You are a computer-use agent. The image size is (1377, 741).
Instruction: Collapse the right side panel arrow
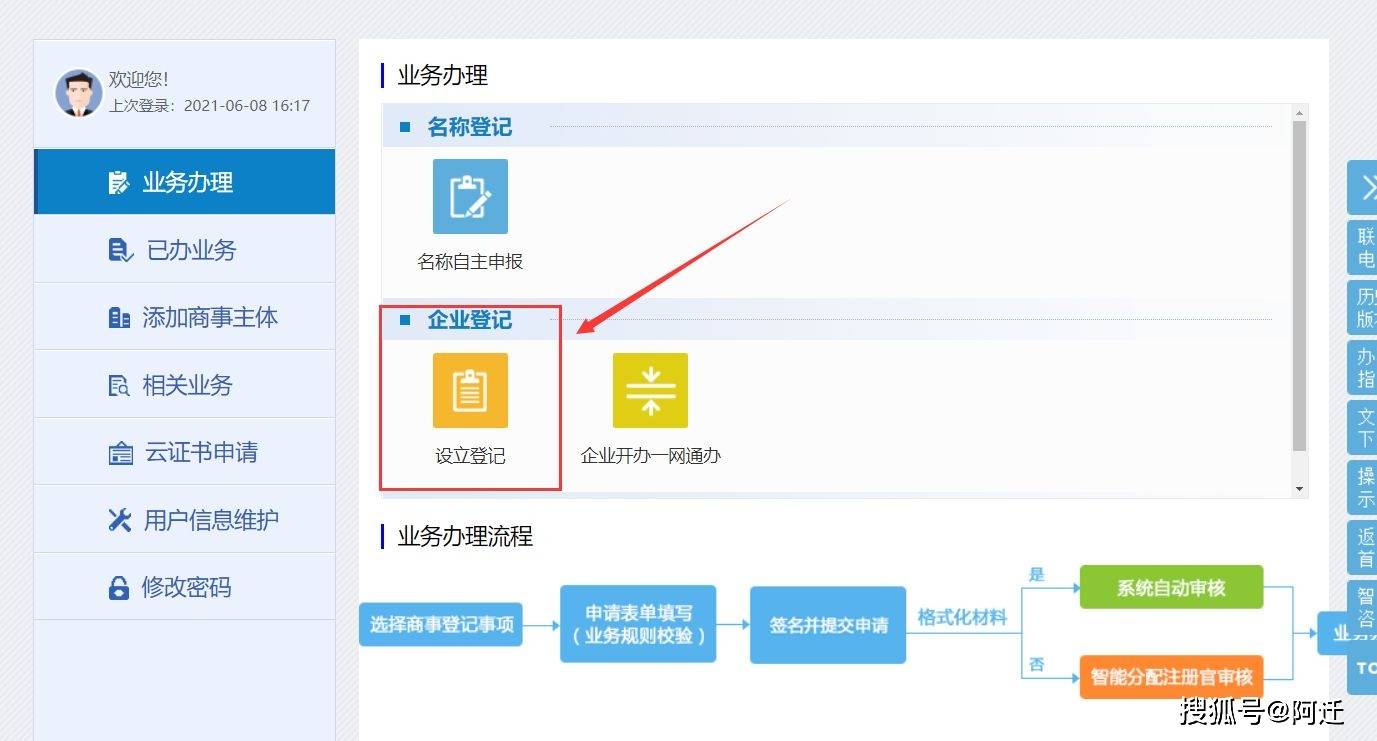pyautogui.click(x=1366, y=187)
